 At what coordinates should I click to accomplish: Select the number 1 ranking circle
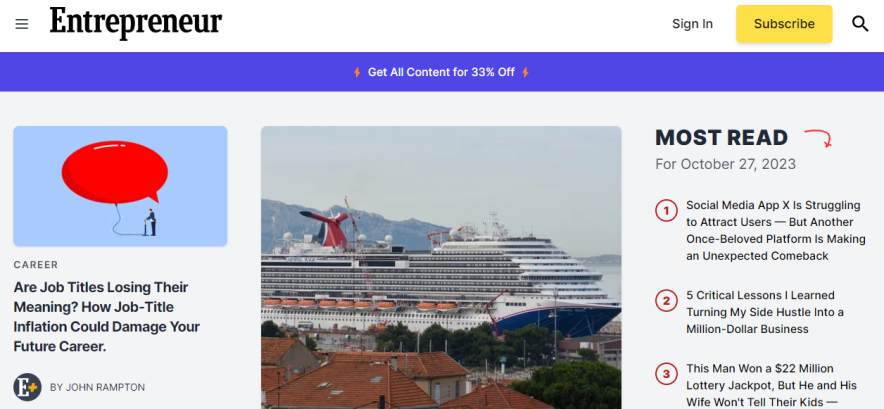click(x=666, y=211)
